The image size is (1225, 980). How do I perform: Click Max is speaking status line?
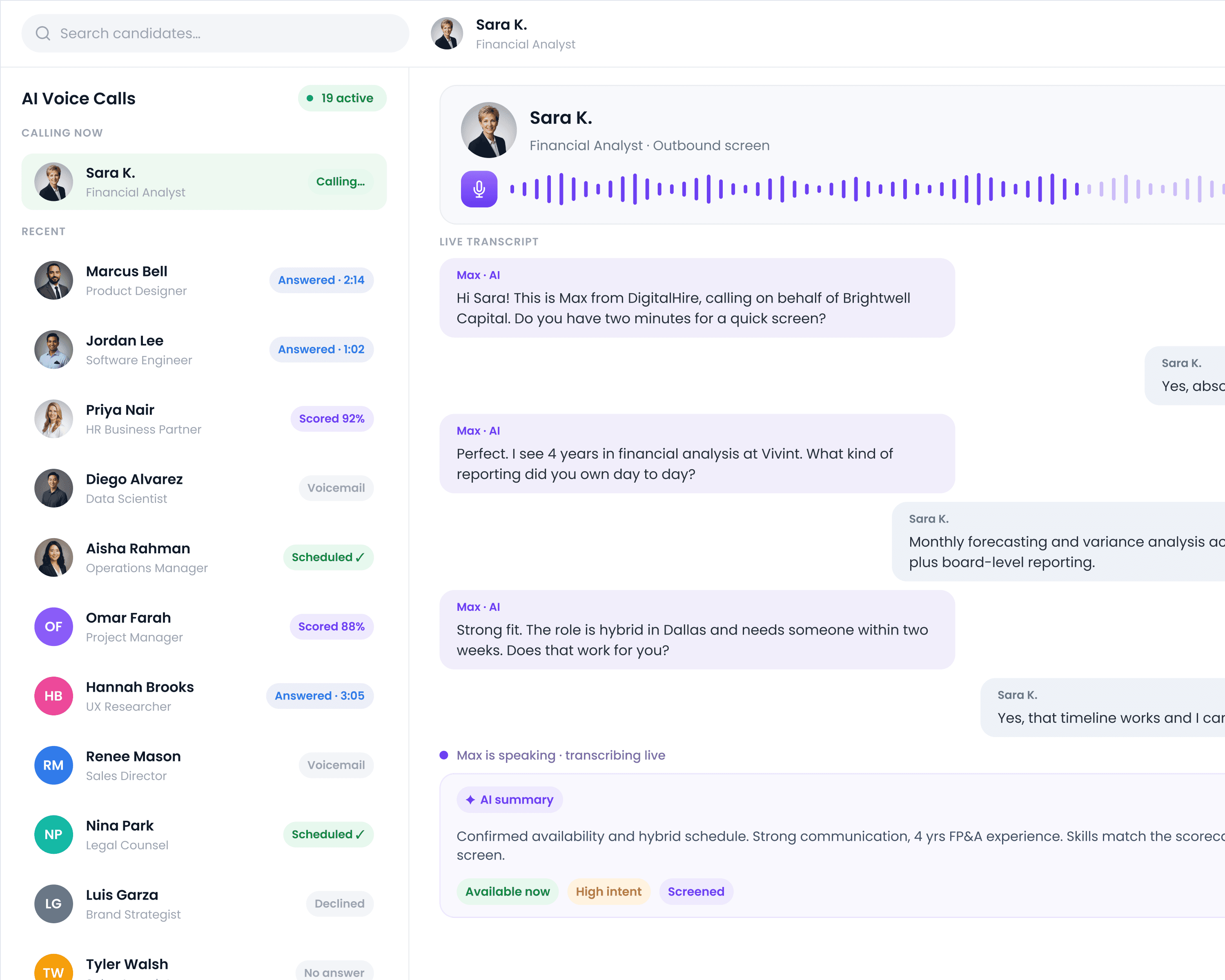(552, 755)
